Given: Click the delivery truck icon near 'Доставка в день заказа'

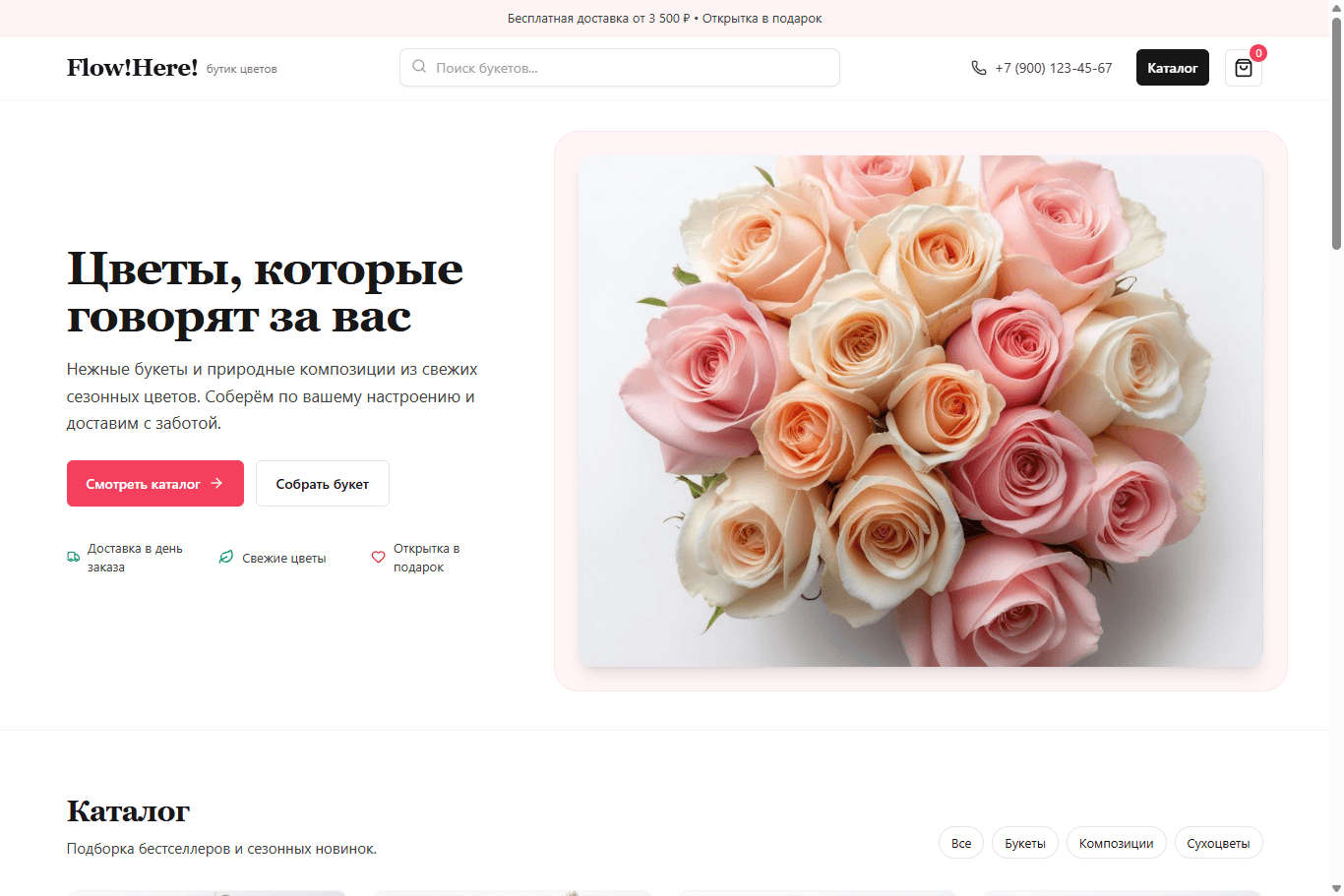Looking at the screenshot, I should [73, 557].
